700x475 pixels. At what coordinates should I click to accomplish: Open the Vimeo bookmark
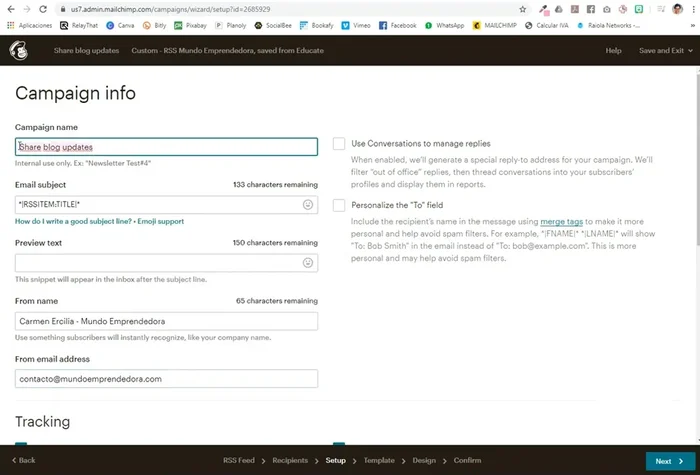click(356, 25)
